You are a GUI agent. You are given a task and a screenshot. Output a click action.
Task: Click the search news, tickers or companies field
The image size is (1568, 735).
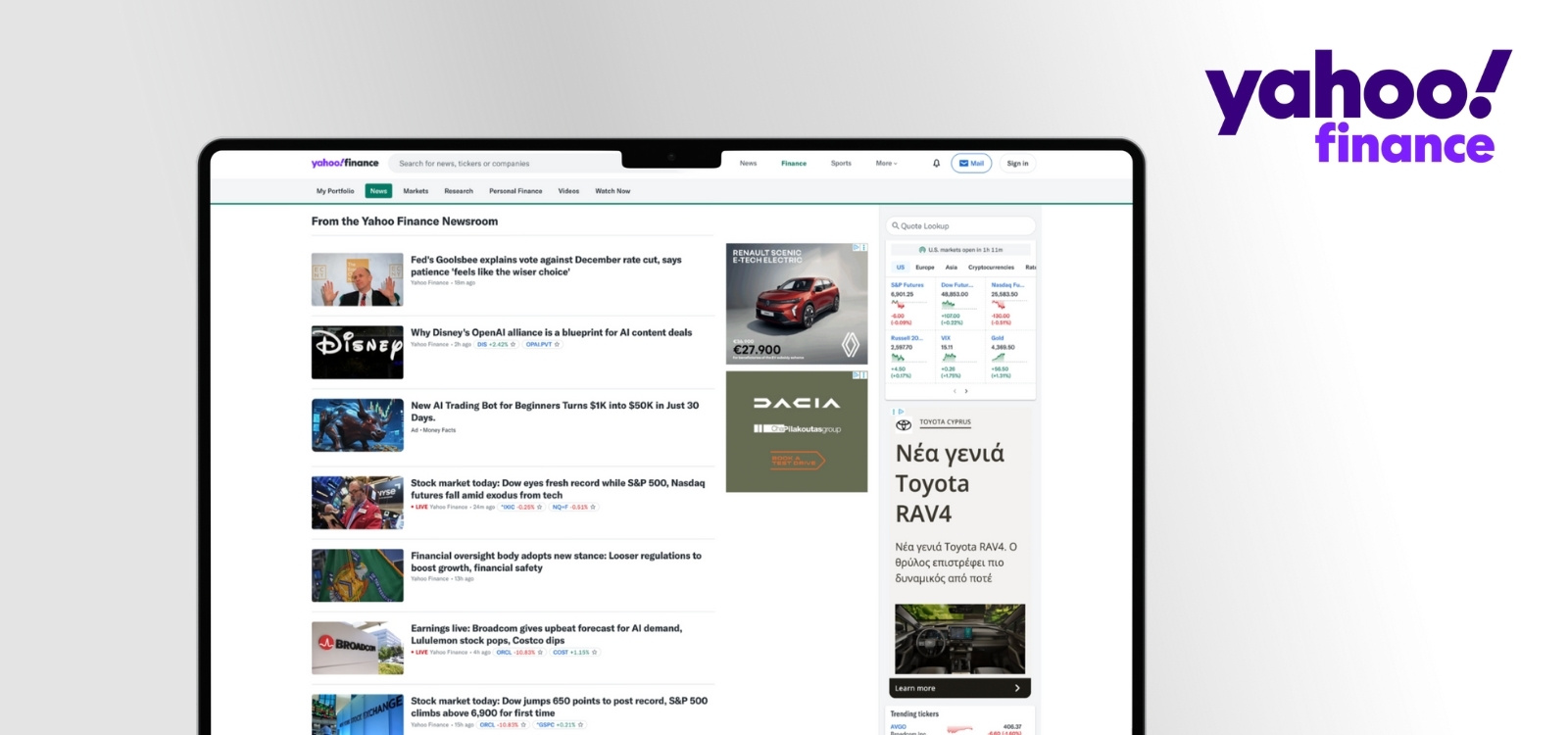pyautogui.click(x=505, y=164)
